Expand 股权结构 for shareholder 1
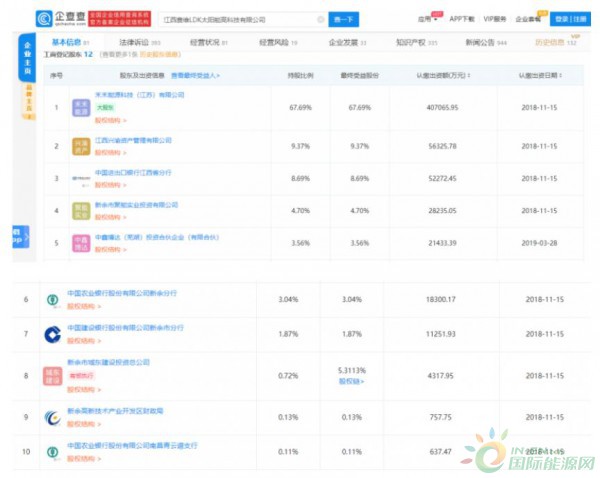 111,120
